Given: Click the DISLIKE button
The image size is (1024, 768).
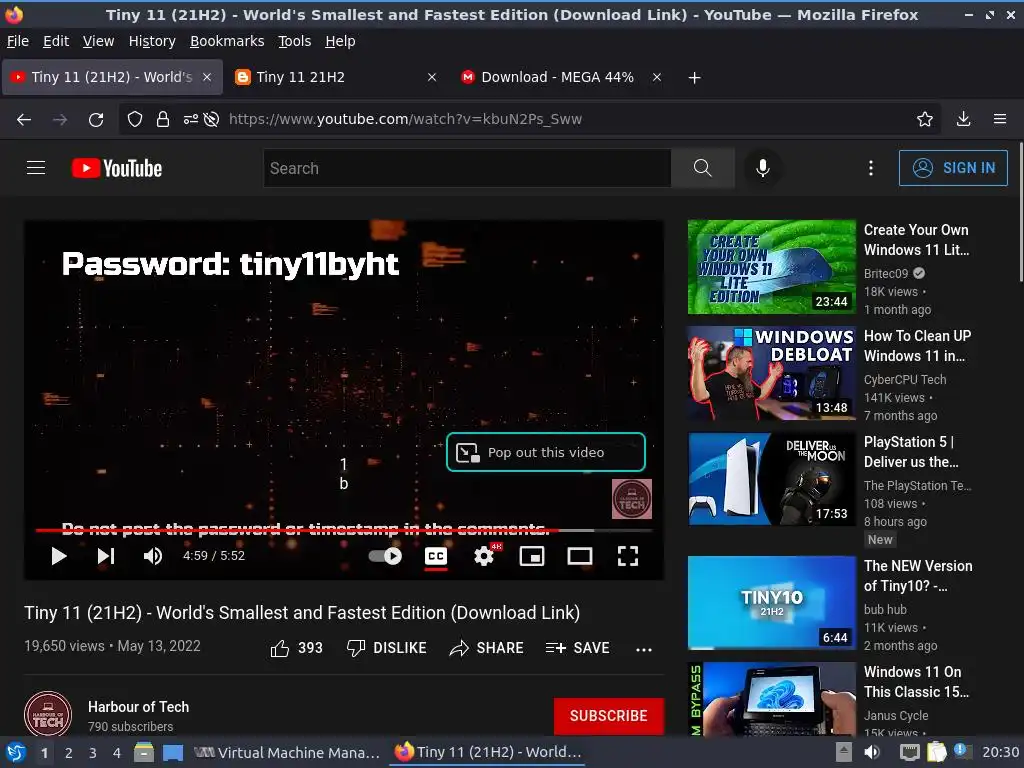Looking at the screenshot, I should (x=387, y=648).
